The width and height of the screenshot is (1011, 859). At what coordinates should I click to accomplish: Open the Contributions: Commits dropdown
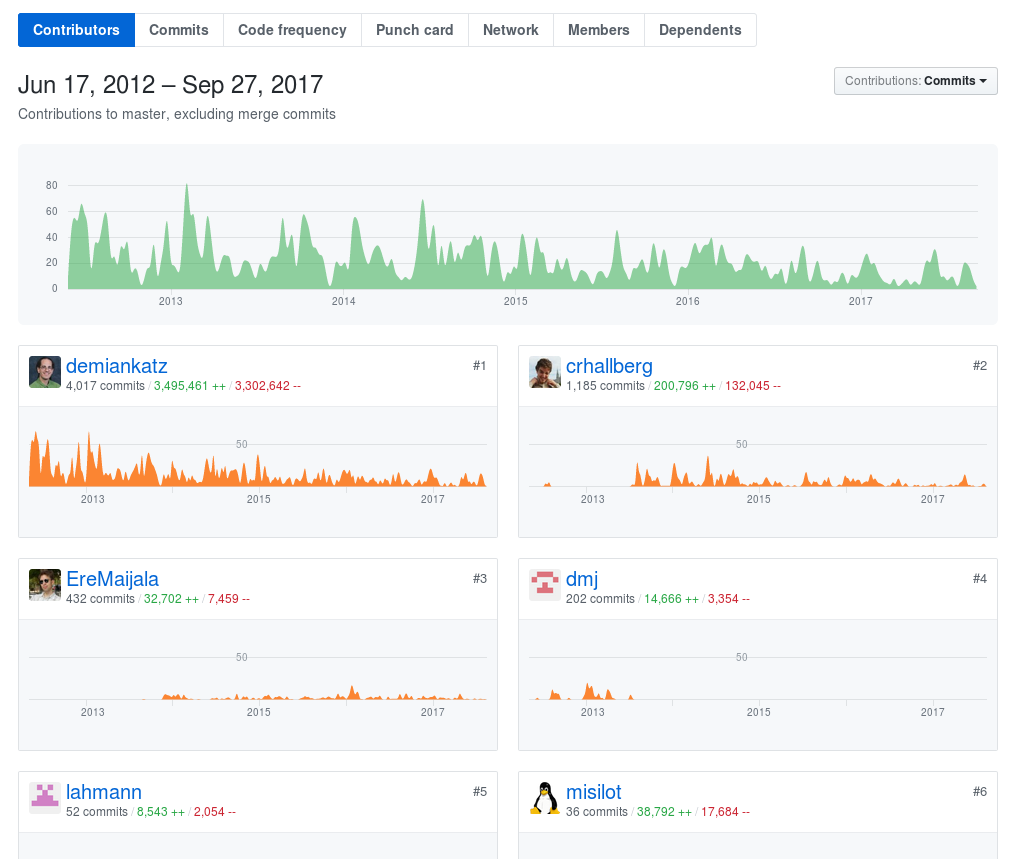tap(915, 81)
